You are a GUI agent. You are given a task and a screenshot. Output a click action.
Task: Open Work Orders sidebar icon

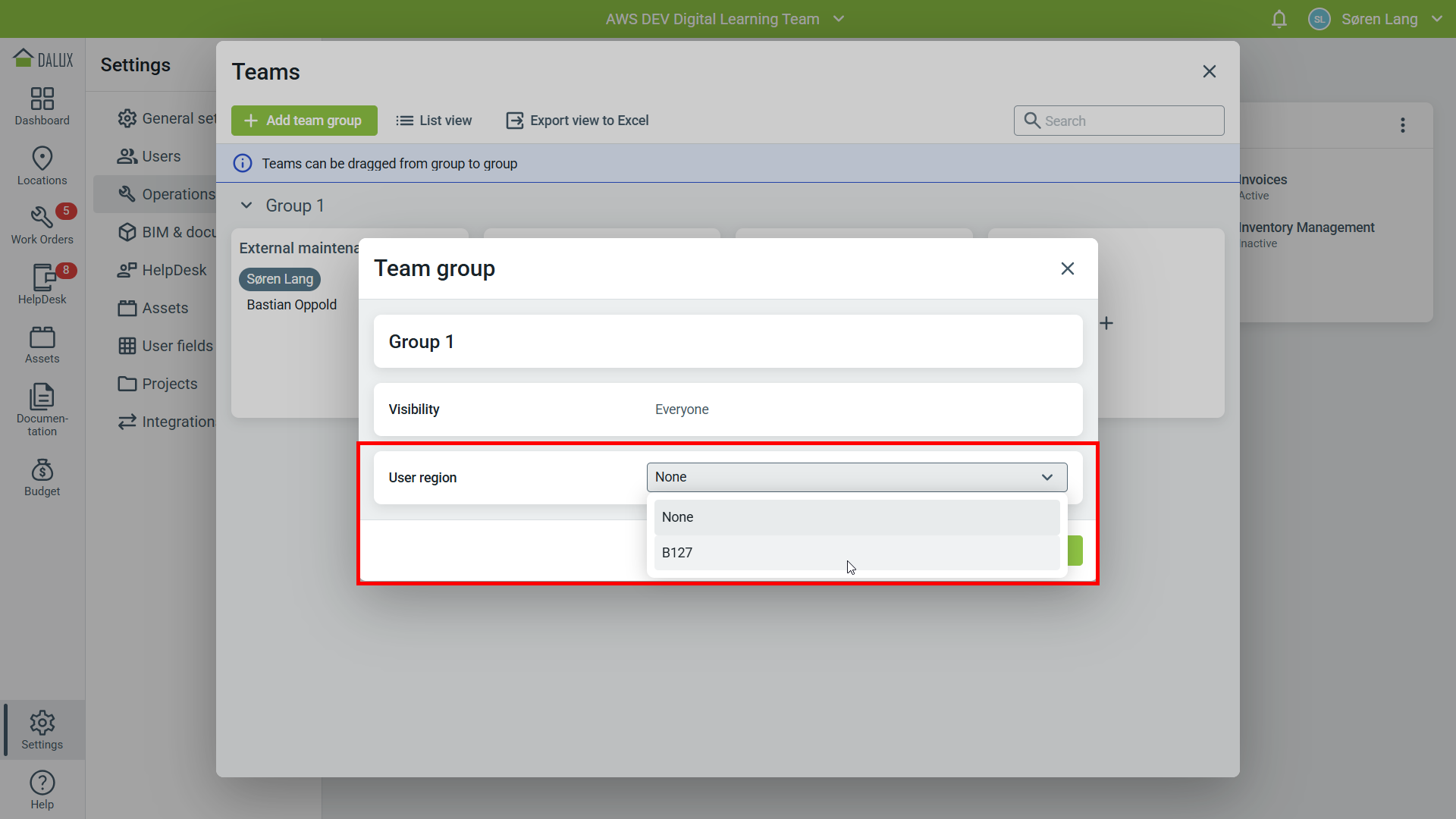[42, 225]
